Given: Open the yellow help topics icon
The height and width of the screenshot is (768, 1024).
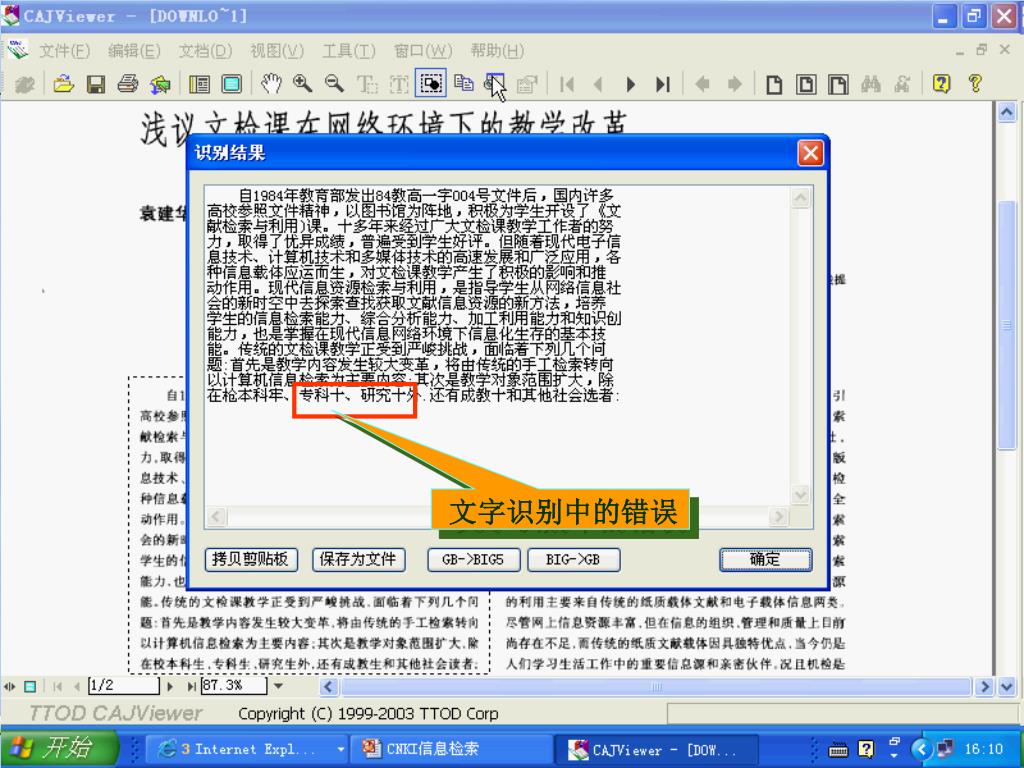Looking at the screenshot, I should click(941, 84).
